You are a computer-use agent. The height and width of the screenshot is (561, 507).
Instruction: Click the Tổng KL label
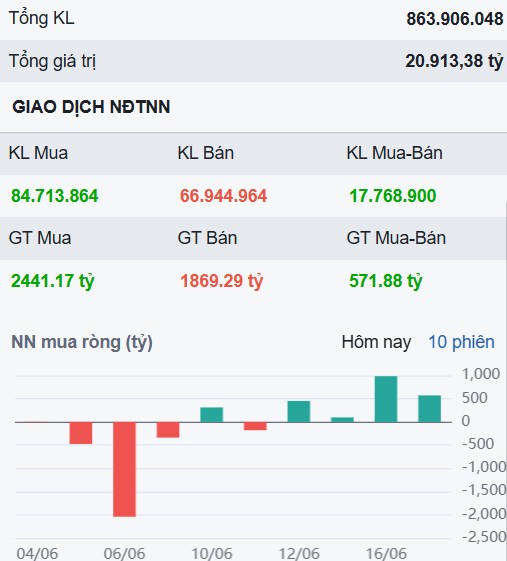point(42,18)
